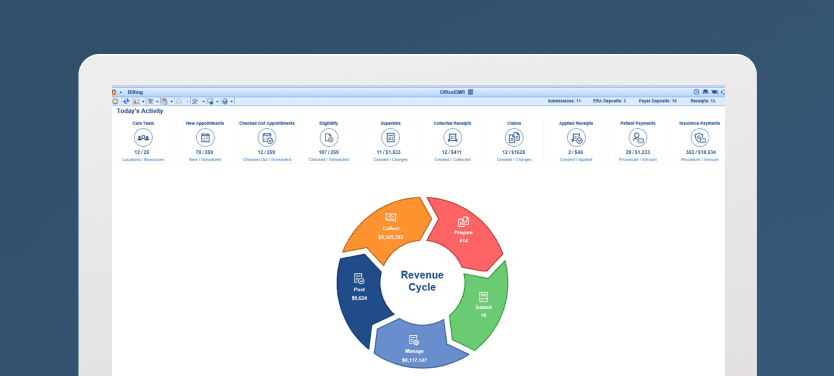Click the grid icon beside OfficeEMR title
This screenshot has height=376, width=834.
pyautogui.click(x=470, y=92)
